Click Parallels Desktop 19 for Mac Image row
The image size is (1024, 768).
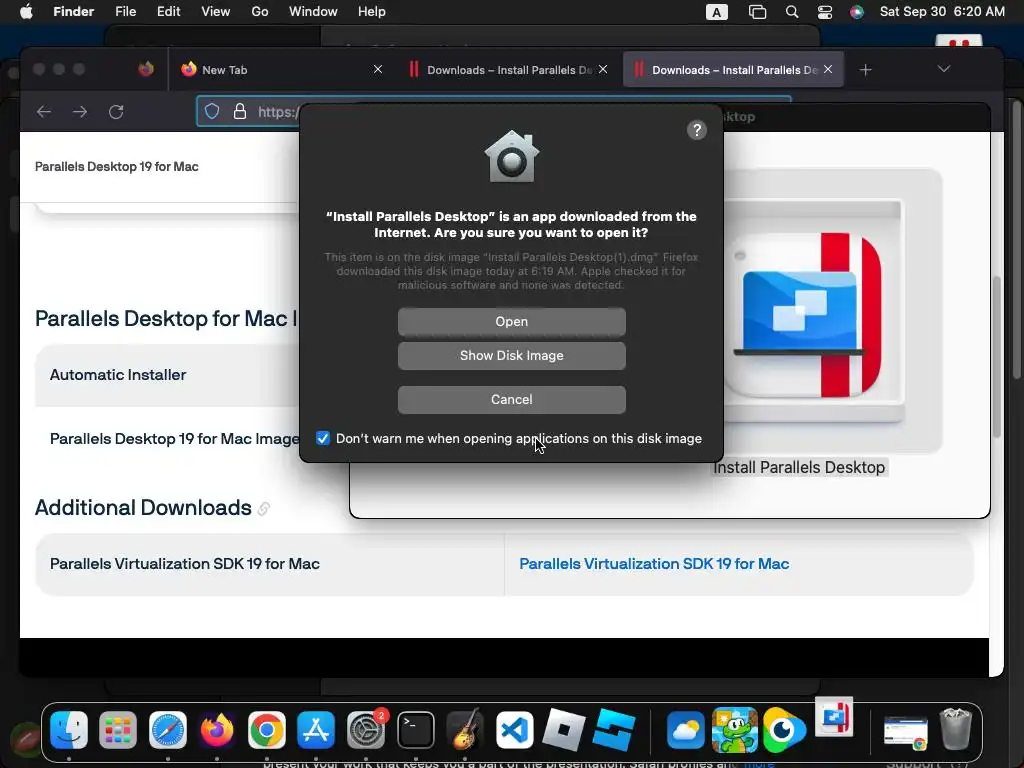click(174, 439)
